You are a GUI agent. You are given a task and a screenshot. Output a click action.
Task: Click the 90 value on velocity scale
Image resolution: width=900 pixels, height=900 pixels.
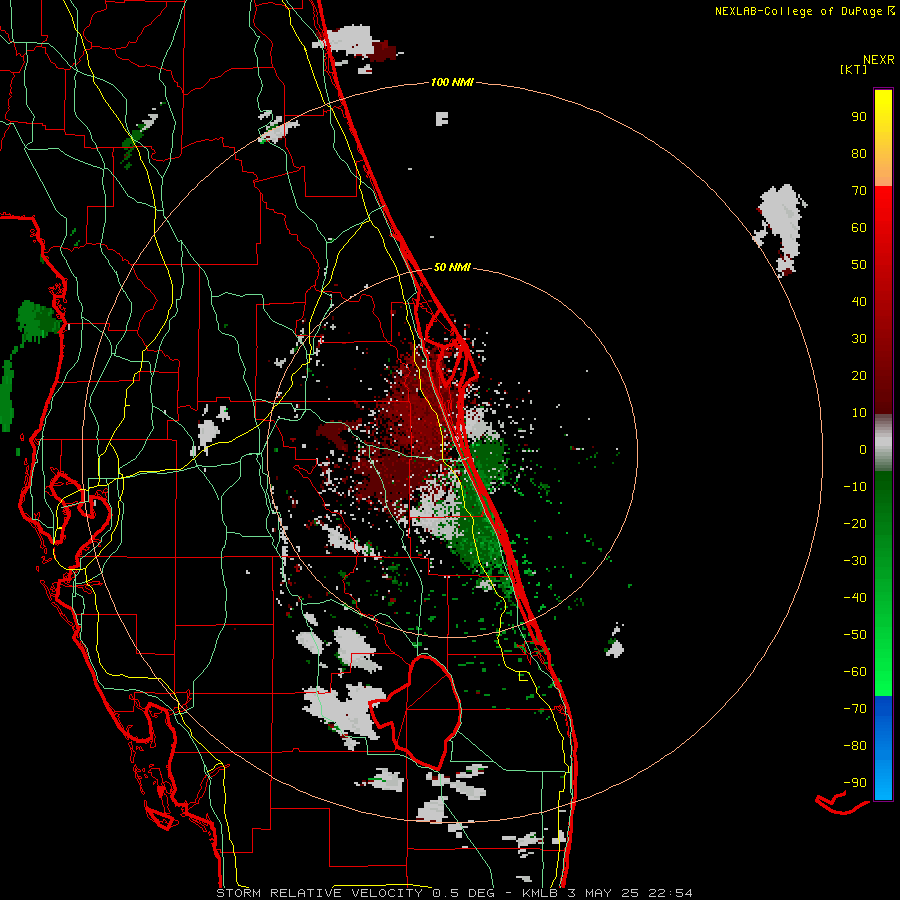859,117
